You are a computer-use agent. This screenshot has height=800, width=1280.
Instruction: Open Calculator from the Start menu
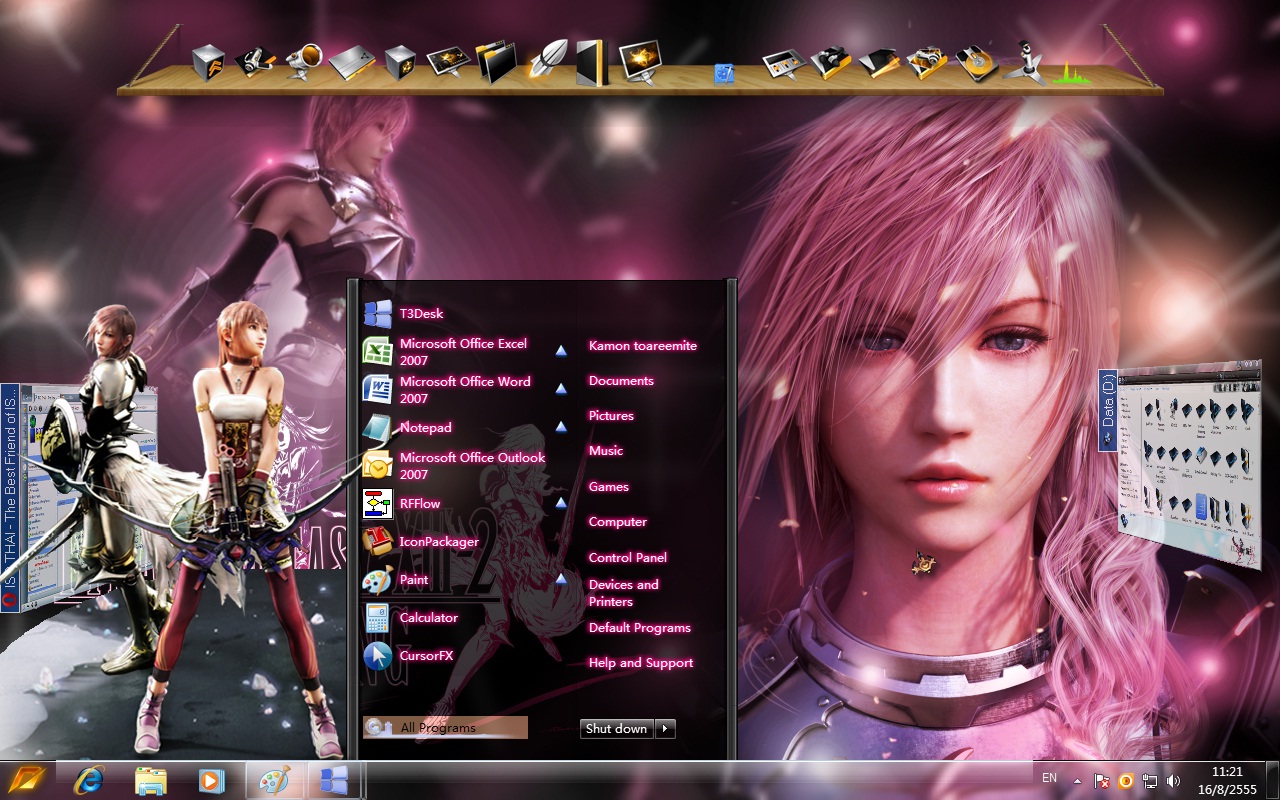click(428, 618)
